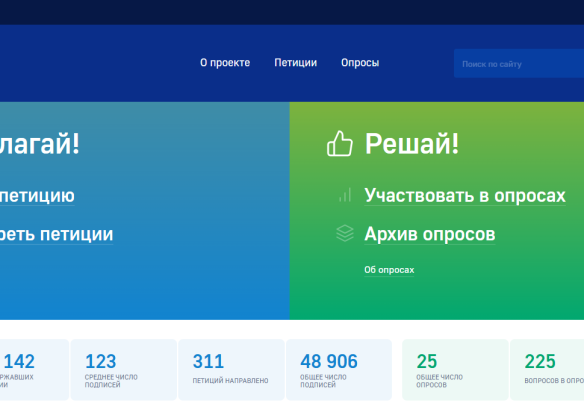Viewport: 584px width, 412px height.
Task: Click the 142 stat card
Action: [34, 370]
